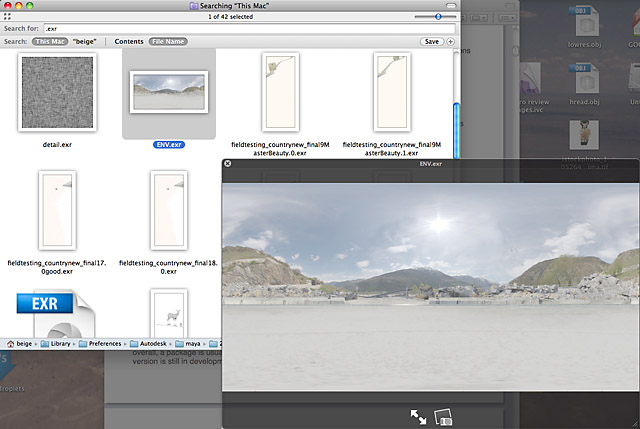The width and height of the screenshot is (640, 429).
Task: Zoom the Finder search window with the green button
Action: (30, 6)
